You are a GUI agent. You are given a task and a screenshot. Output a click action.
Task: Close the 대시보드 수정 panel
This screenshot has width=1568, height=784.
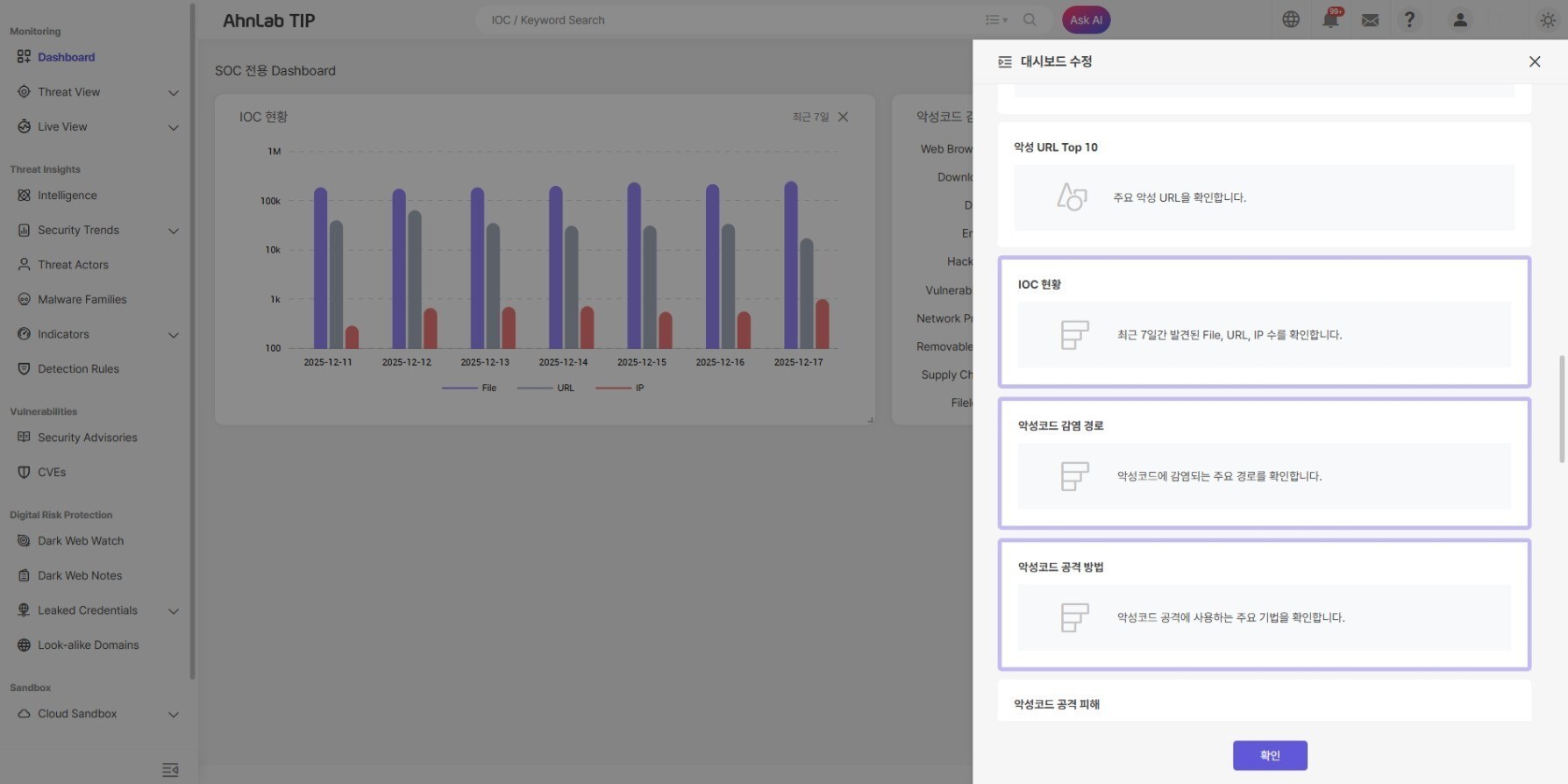tap(1535, 61)
